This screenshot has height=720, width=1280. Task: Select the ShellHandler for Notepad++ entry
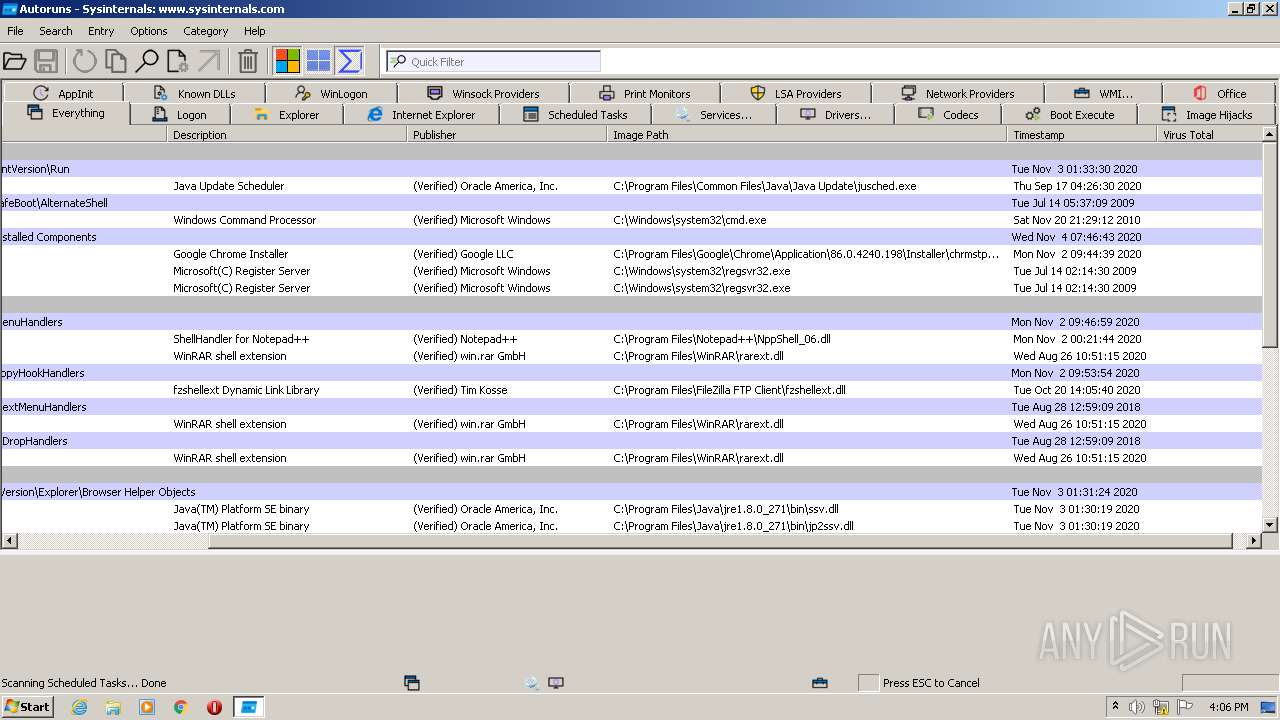(x=241, y=339)
